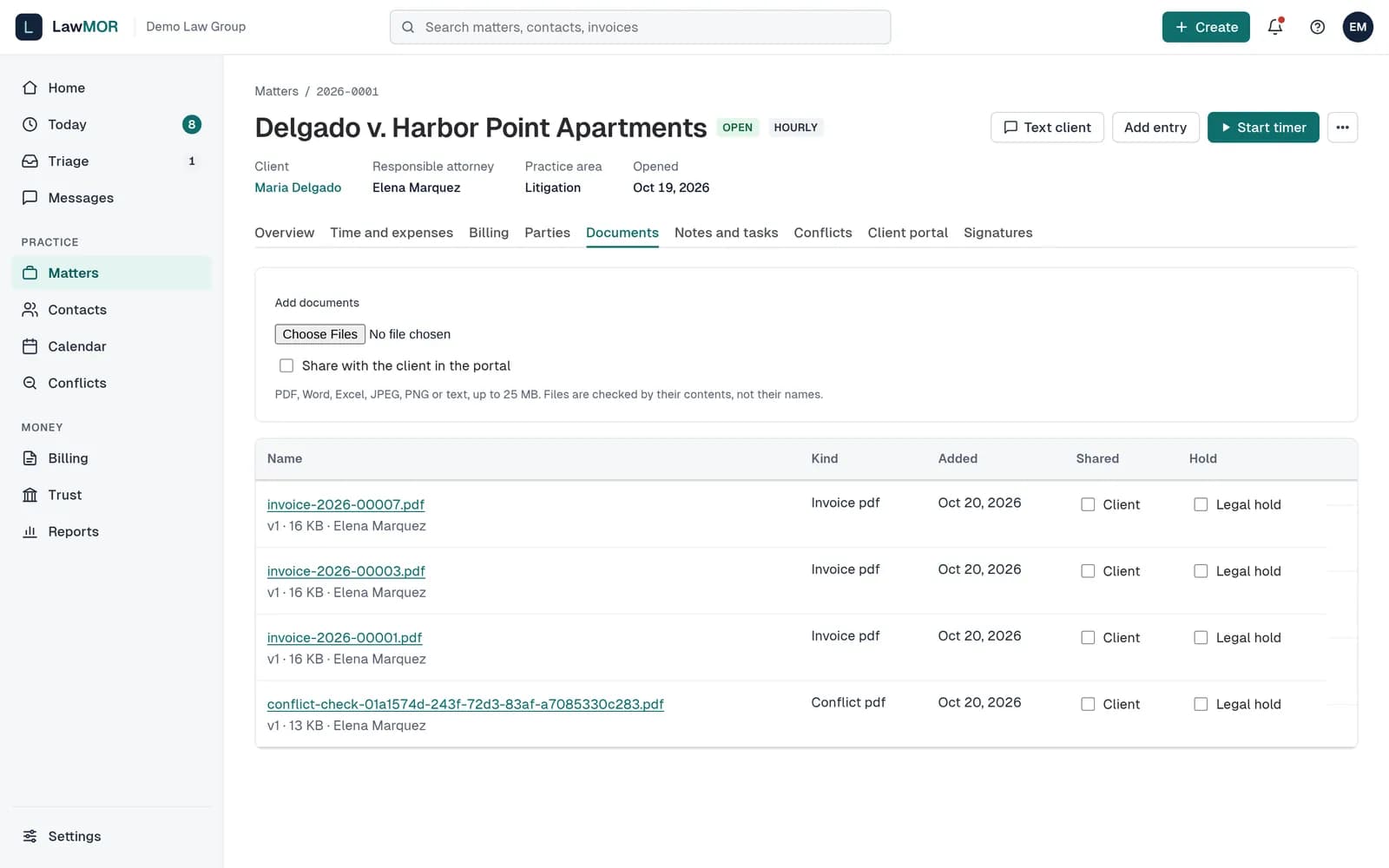Open the EM user avatar menu

pos(1358,27)
